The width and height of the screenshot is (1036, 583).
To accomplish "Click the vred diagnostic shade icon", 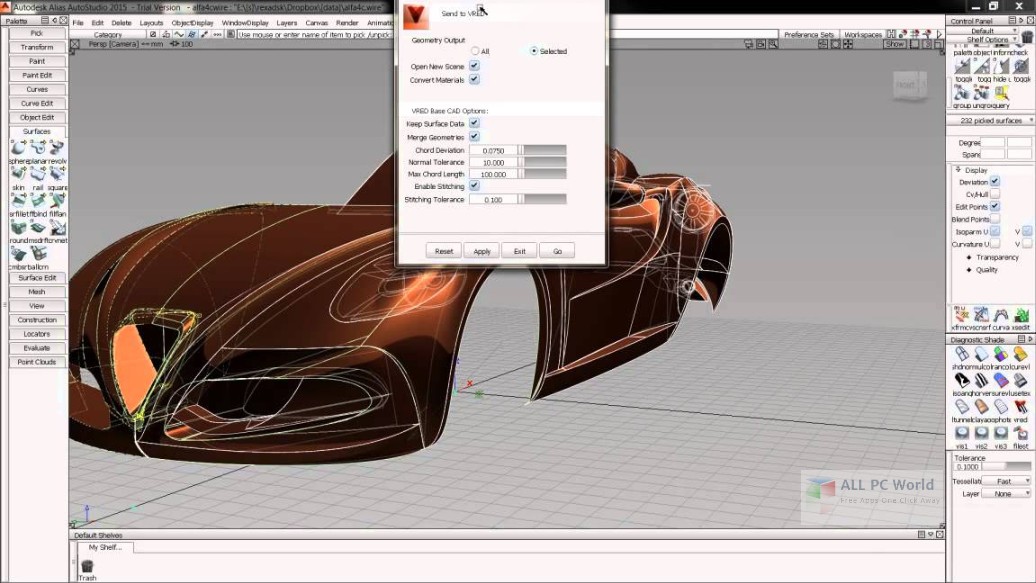I will coord(1021,407).
